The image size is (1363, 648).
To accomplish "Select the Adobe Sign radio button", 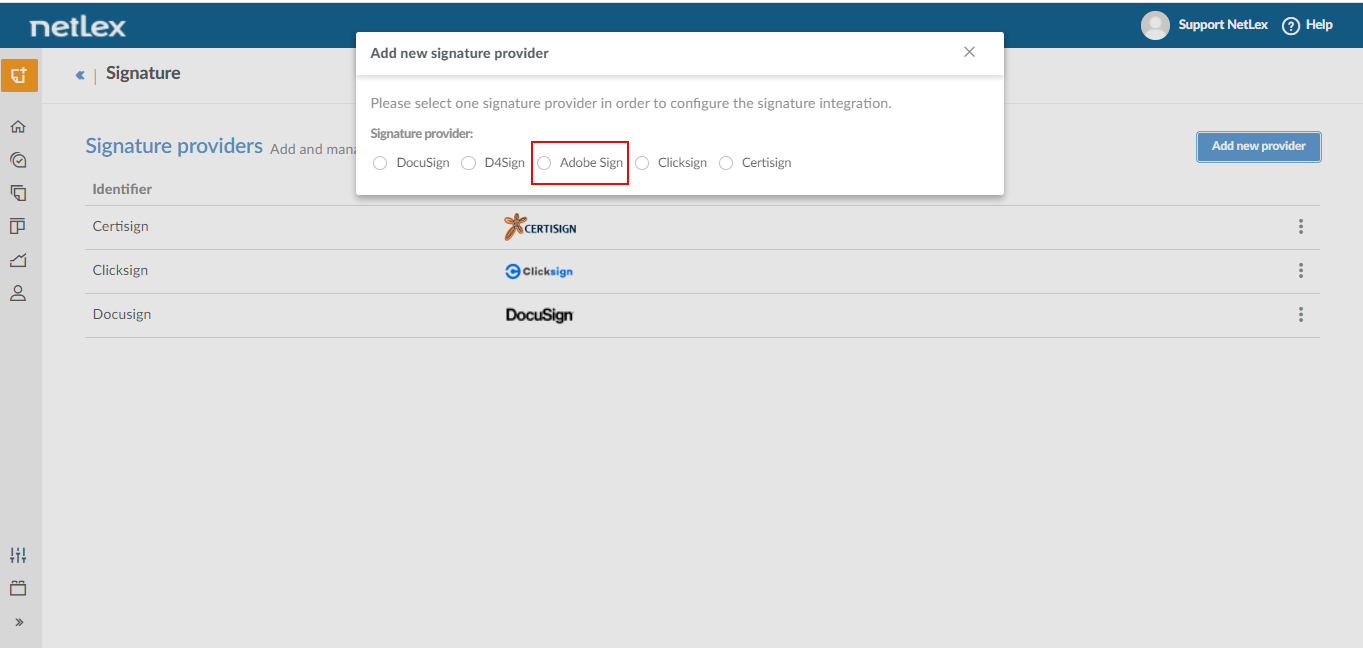I will (x=544, y=163).
